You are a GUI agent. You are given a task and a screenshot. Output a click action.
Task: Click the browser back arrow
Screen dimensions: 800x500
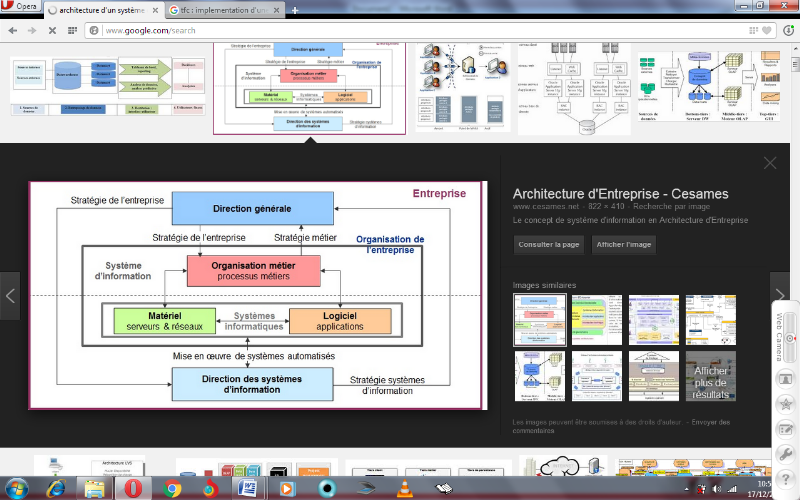click(x=12, y=30)
